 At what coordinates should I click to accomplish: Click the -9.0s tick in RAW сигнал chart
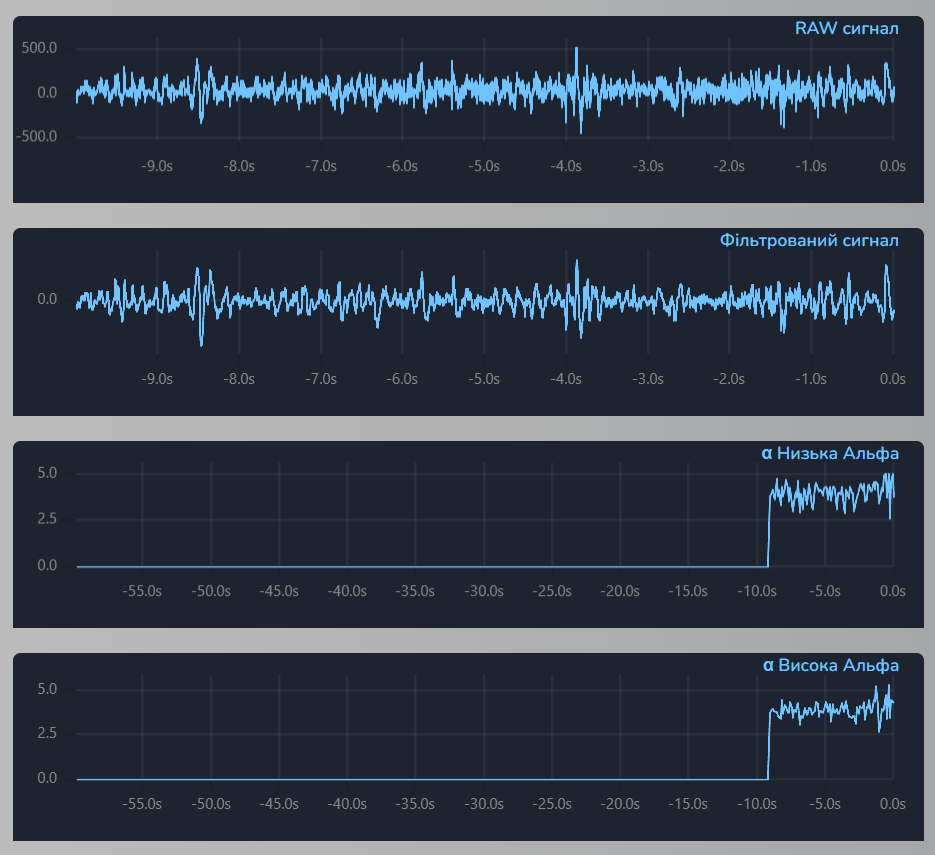click(x=157, y=167)
